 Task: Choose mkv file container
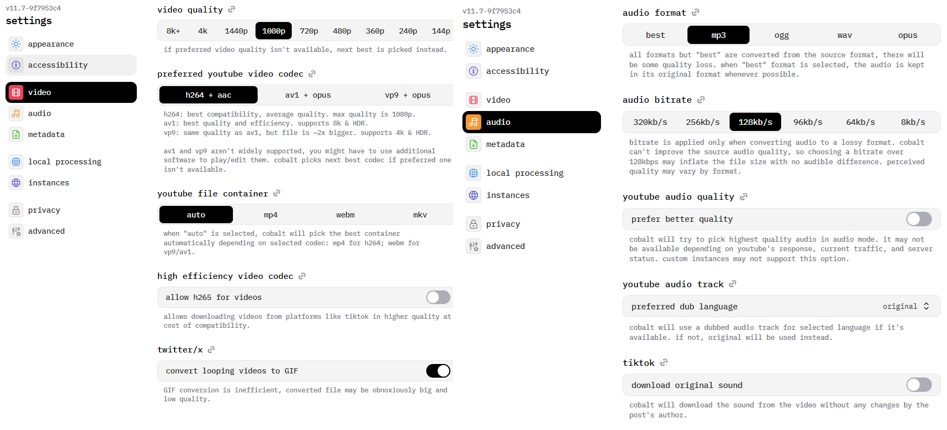click(x=420, y=215)
